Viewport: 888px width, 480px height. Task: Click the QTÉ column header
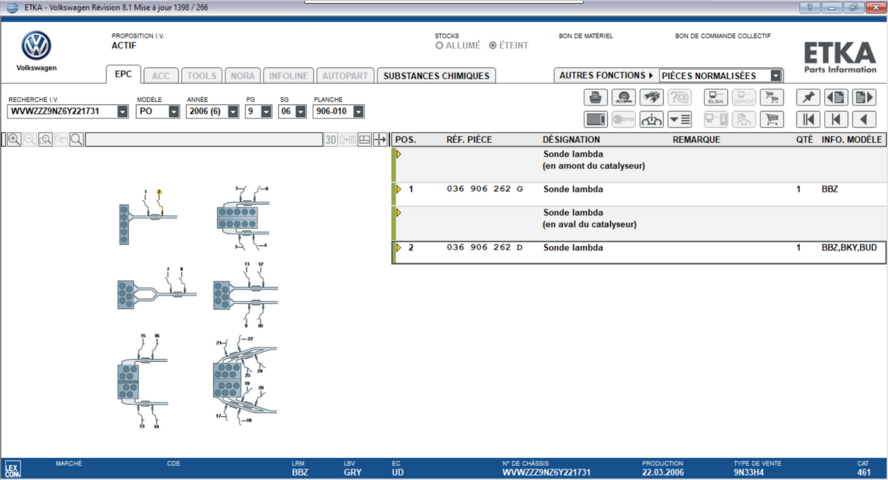[804, 139]
